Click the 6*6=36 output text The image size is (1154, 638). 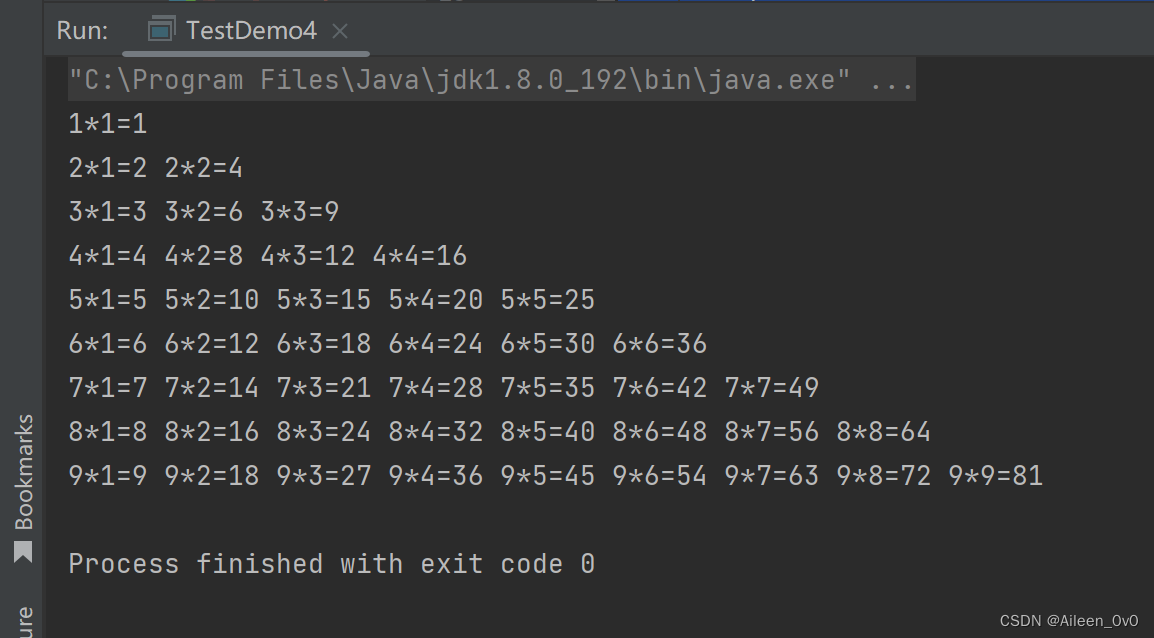tap(659, 344)
